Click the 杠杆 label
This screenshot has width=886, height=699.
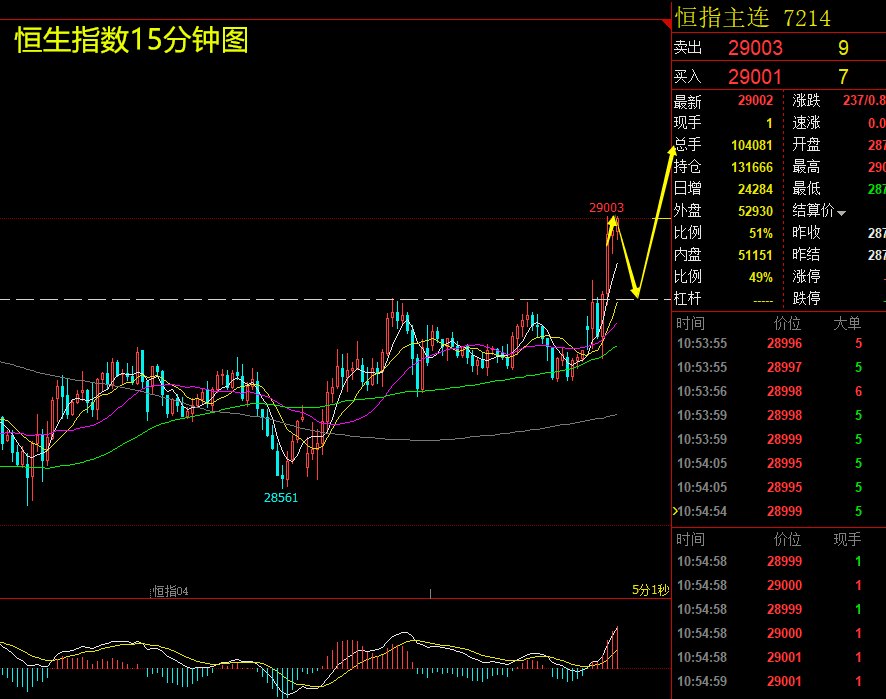(x=687, y=298)
